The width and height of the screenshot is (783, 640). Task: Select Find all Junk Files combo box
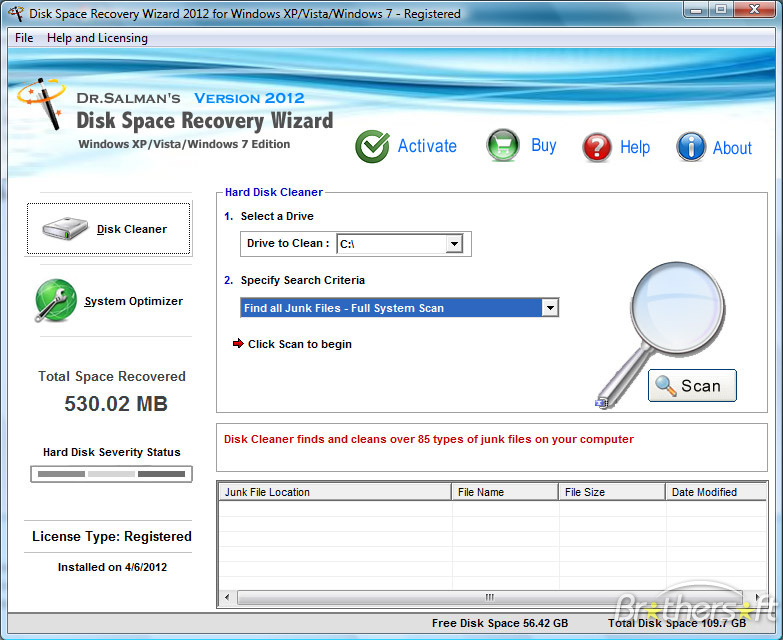point(399,308)
